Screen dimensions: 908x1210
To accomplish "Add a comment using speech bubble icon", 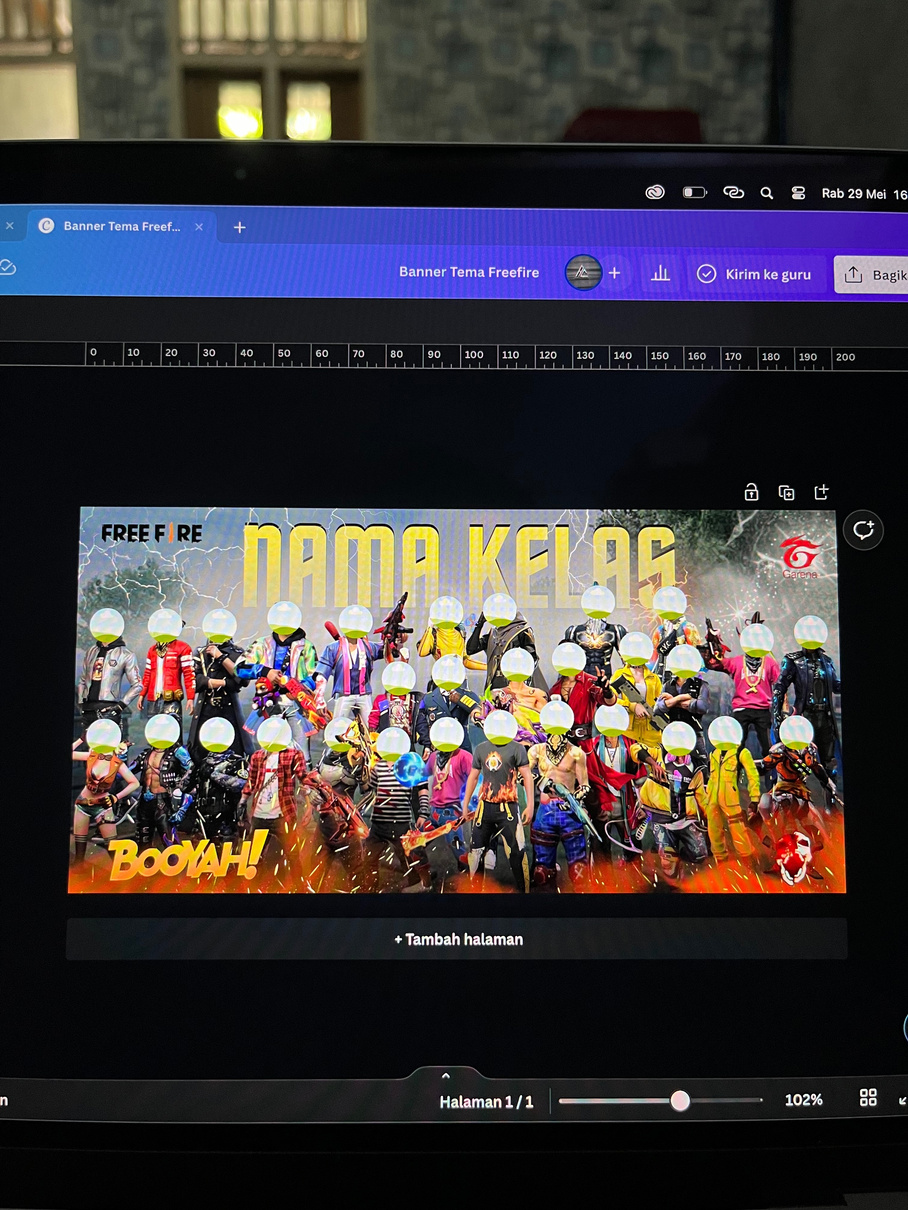I will (863, 530).
